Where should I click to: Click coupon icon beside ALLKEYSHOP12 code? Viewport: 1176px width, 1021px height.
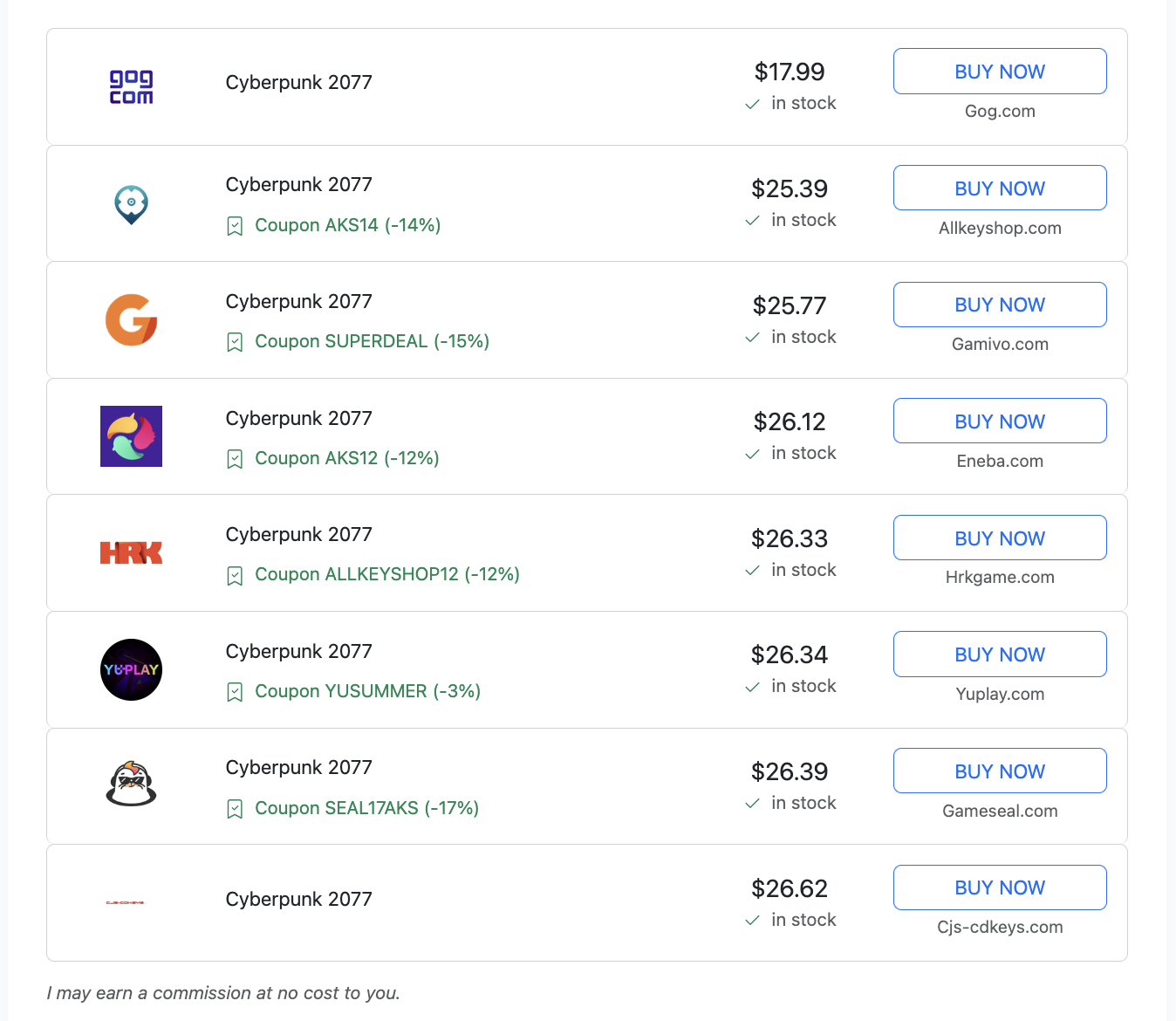click(x=235, y=575)
